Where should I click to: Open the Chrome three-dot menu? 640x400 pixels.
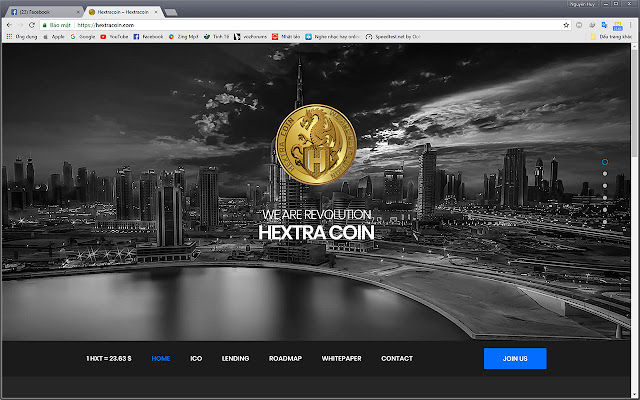pyautogui.click(x=631, y=25)
